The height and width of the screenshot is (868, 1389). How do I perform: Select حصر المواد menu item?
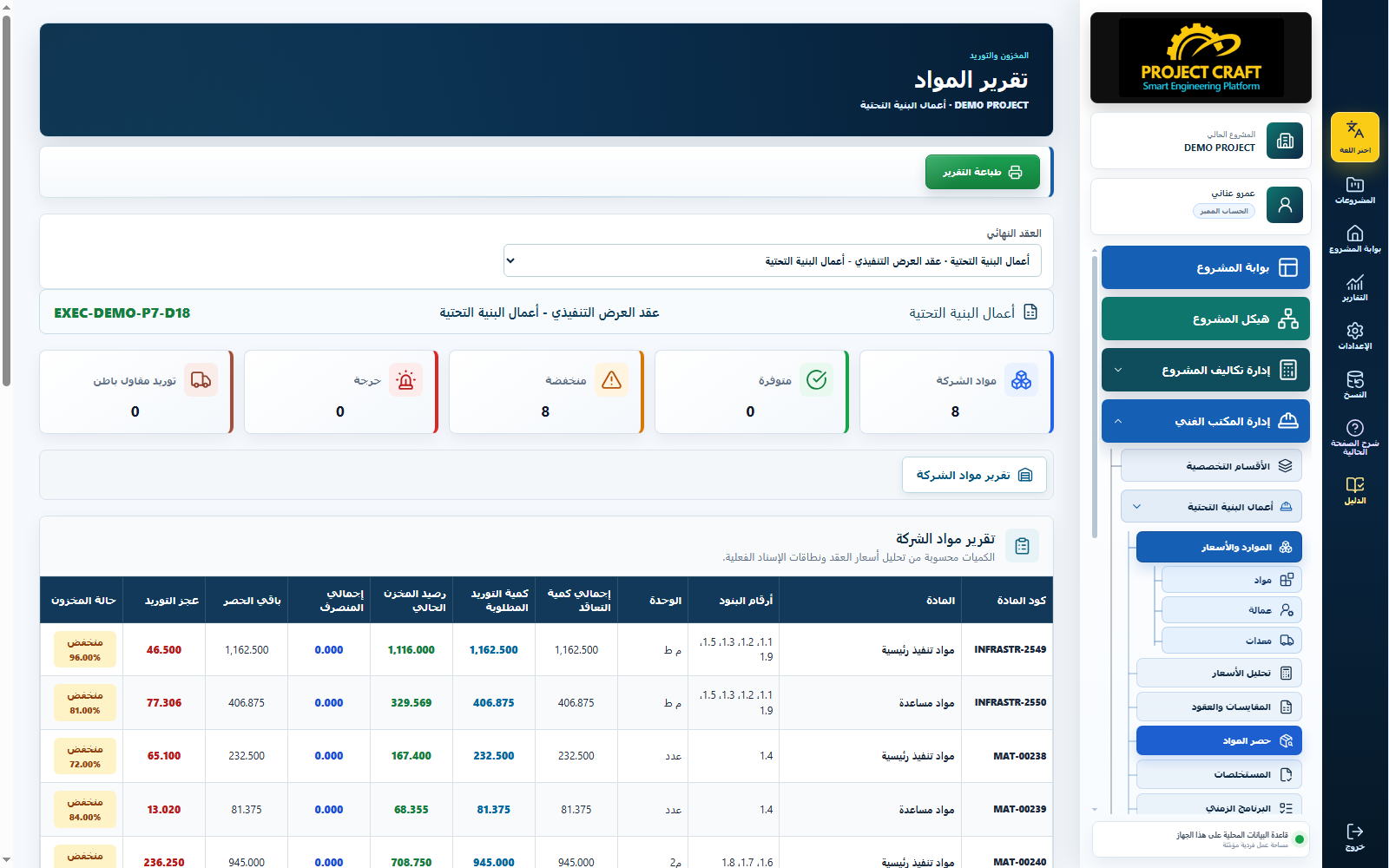1219,740
